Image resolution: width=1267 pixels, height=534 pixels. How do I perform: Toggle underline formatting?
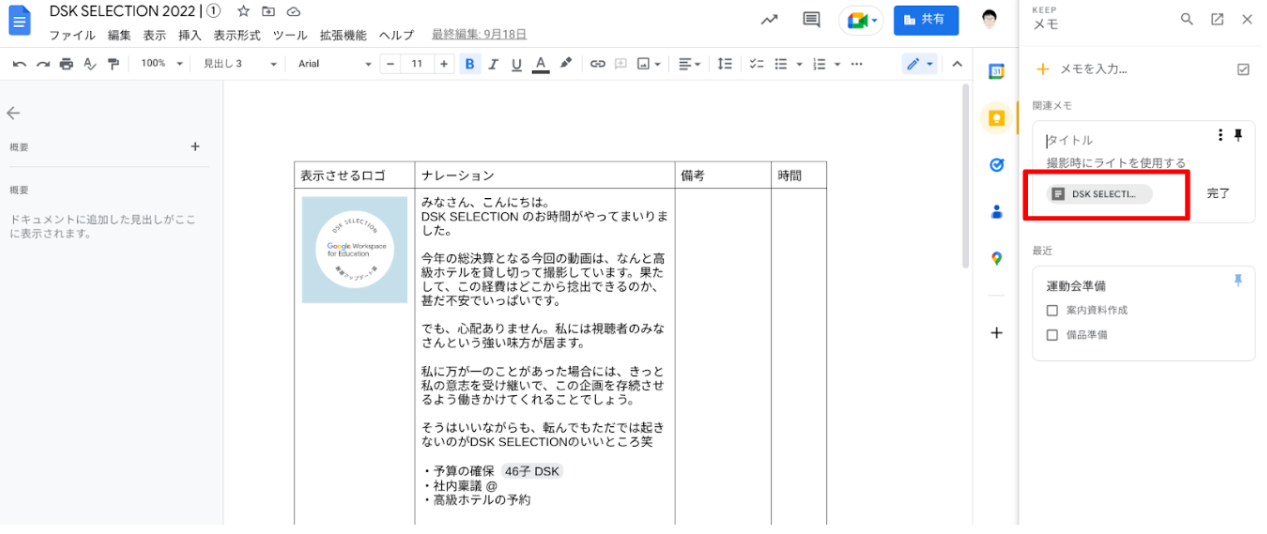517,64
